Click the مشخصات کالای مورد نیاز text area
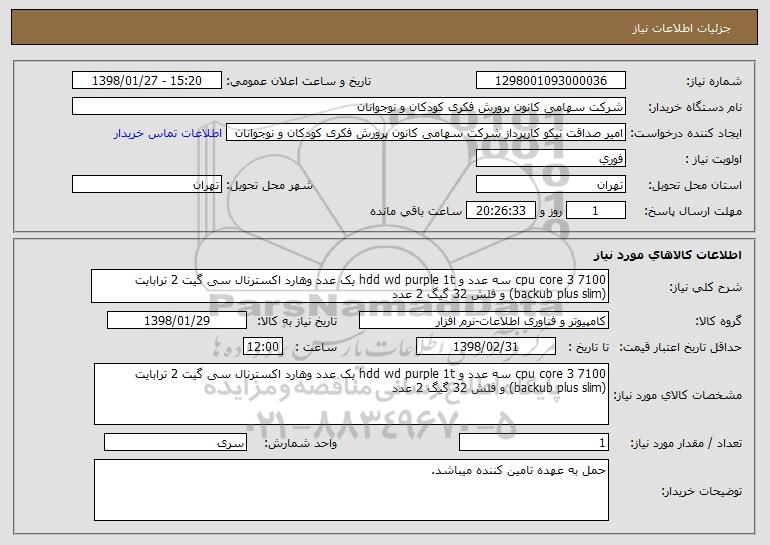The height and width of the screenshot is (545, 770). click(351, 394)
